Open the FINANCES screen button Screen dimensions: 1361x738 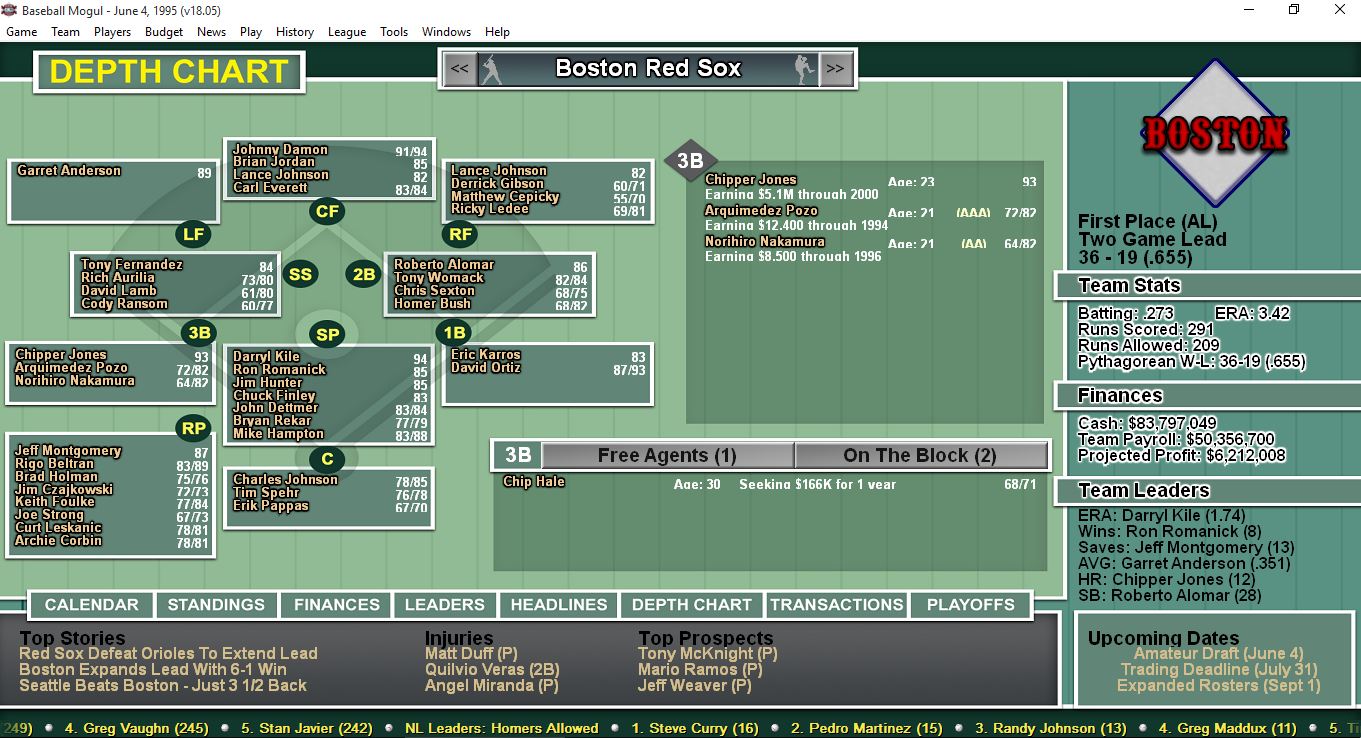point(337,605)
